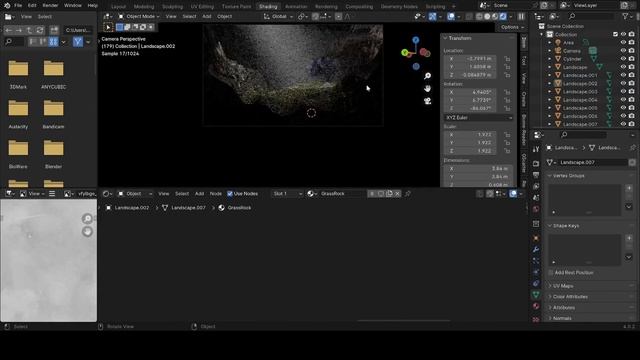Add a new shape key with plus
This screenshot has height=360, width=640.
click(629, 238)
